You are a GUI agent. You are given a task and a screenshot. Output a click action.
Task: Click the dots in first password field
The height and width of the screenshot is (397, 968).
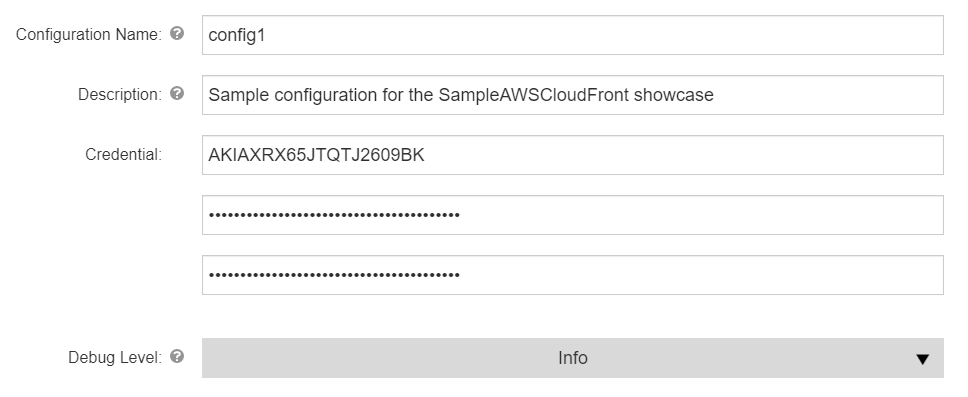(x=333, y=215)
